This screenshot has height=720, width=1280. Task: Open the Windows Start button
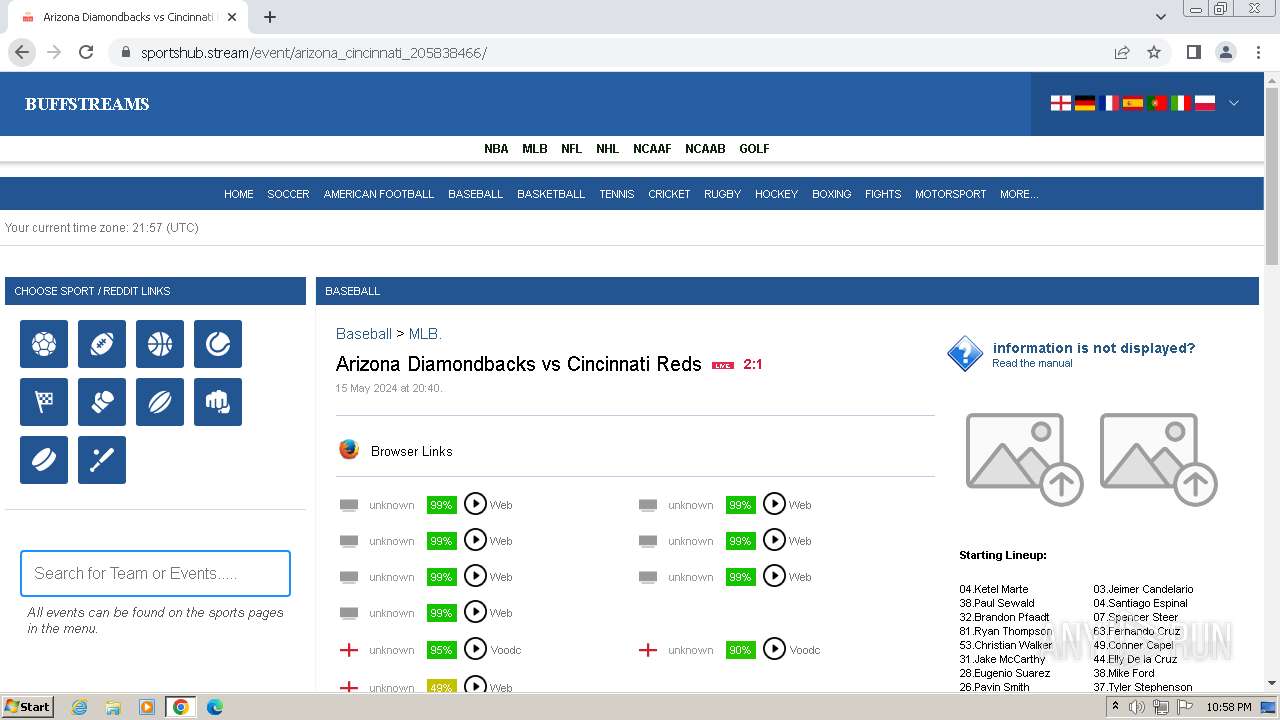click(x=28, y=707)
